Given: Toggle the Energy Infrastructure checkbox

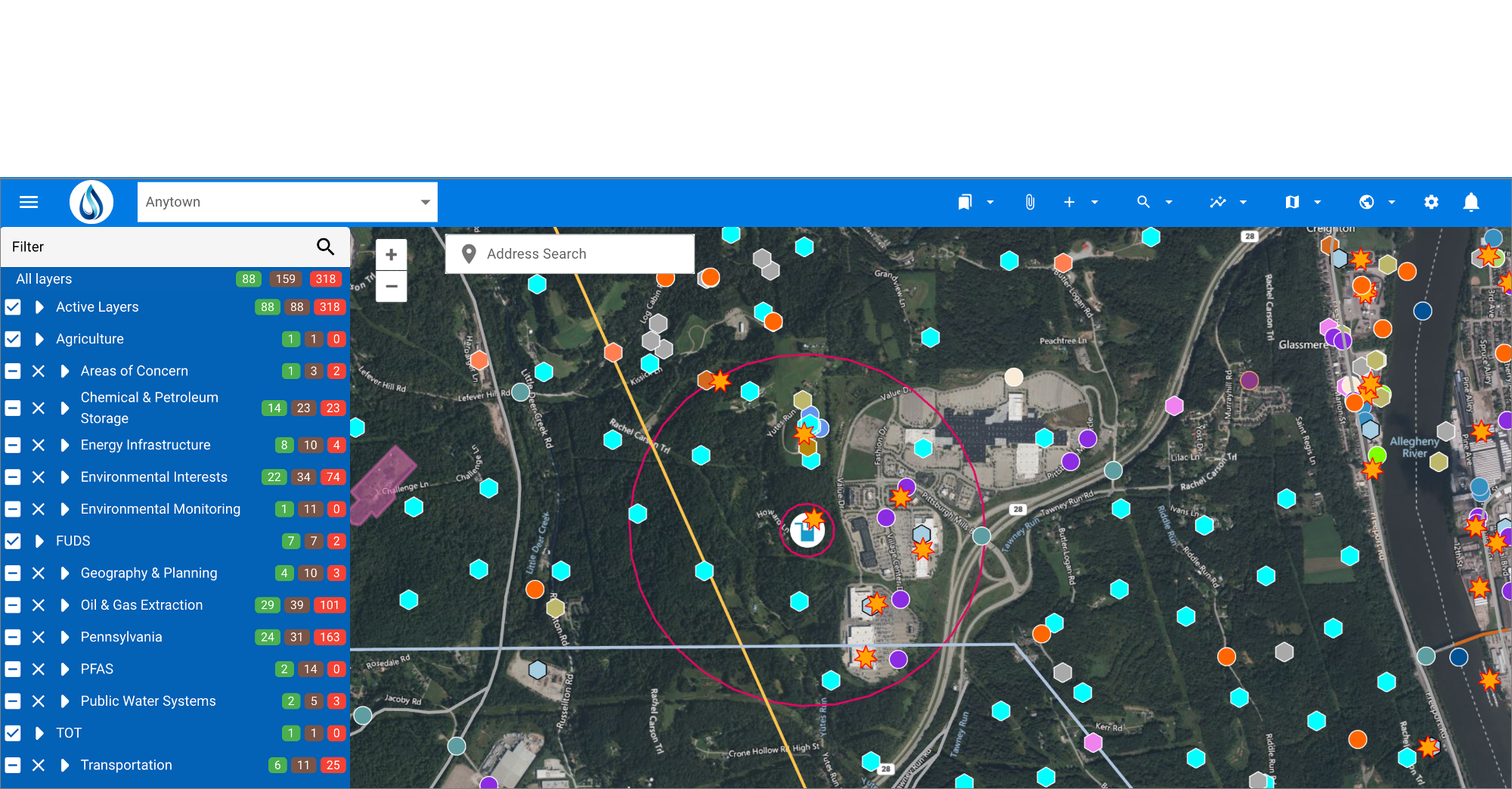Looking at the screenshot, I should (13, 446).
